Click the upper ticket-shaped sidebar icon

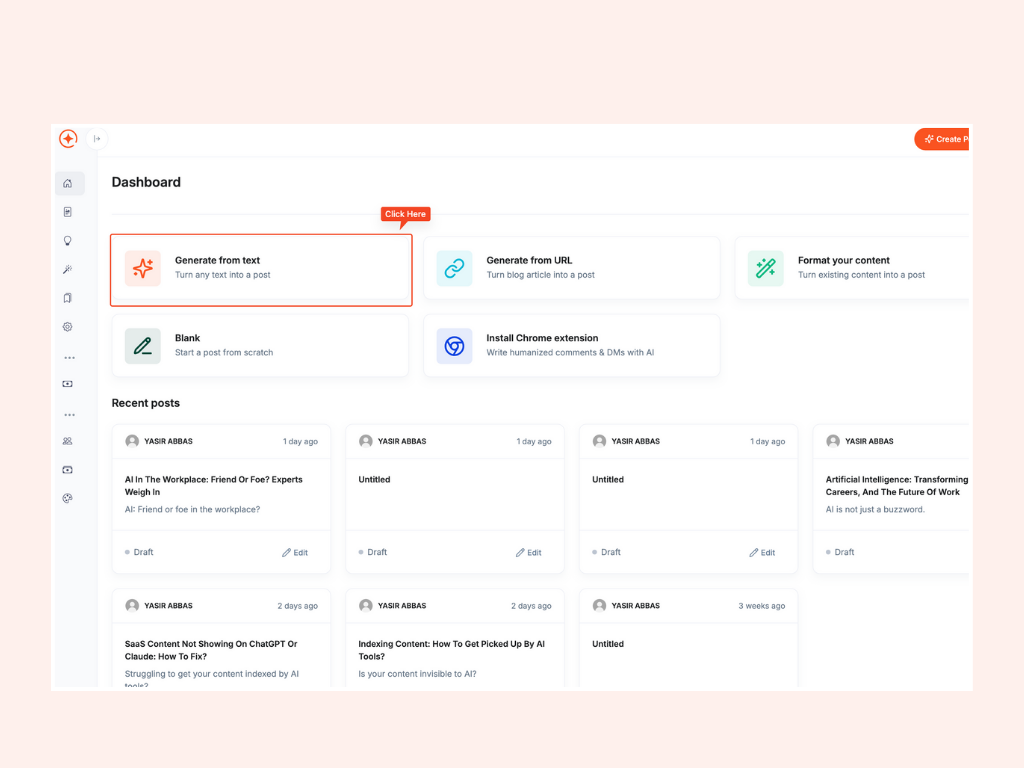point(68,384)
